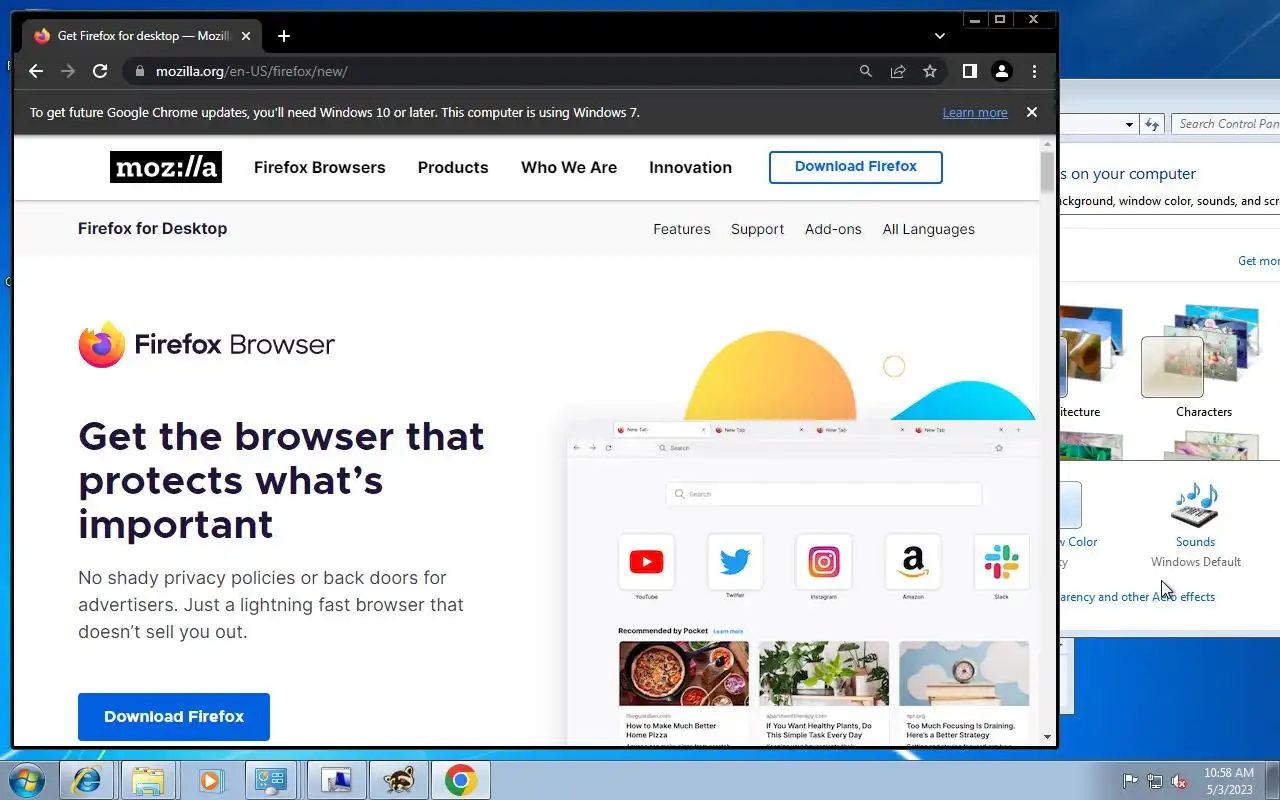Viewport: 1280px width, 800px height.
Task: Dismiss the Windows 7 update notification bar
Action: [1032, 112]
